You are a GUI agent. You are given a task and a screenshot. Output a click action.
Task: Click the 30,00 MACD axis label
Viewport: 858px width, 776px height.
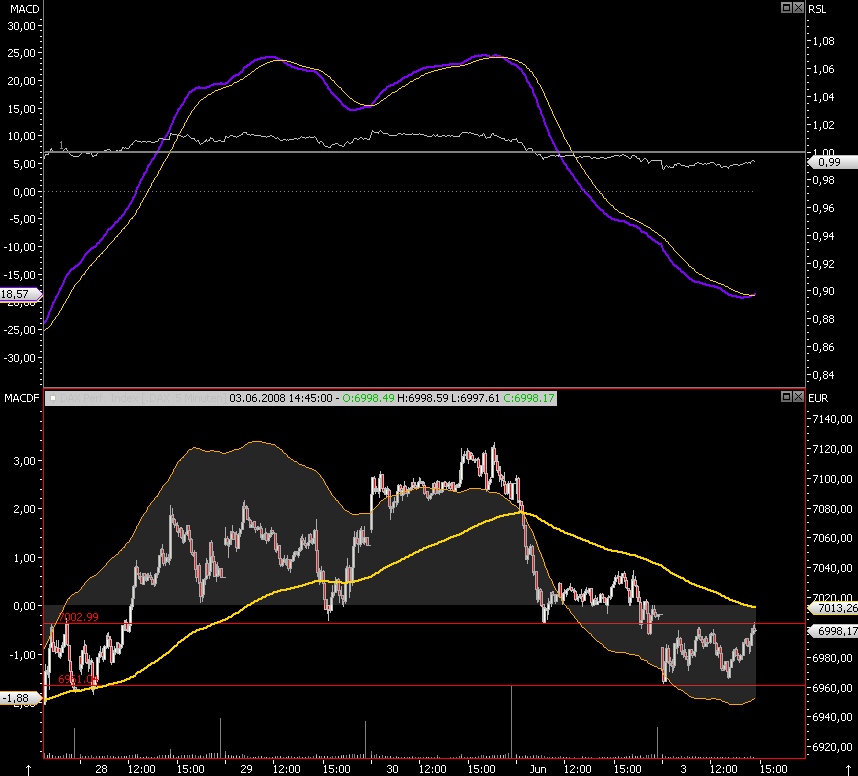click(x=21, y=26)
